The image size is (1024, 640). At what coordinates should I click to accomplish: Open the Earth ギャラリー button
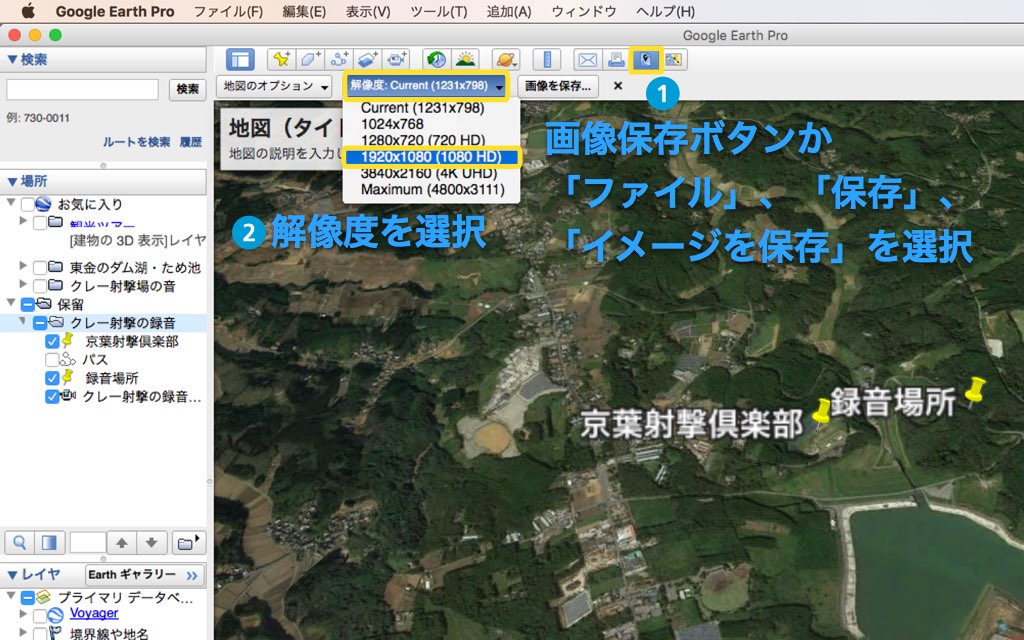[x=145, y=575]
